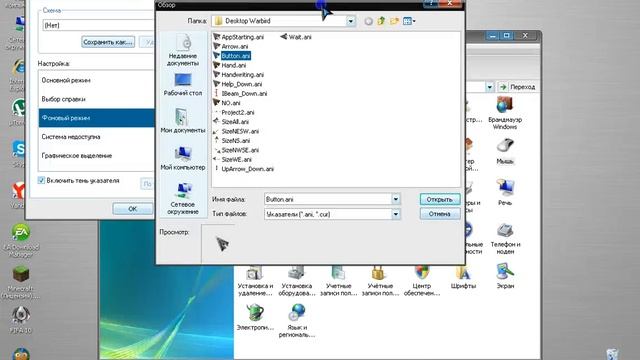Select SizeAll.ani file
This screenshot has width=640, height=360.
click(x=231, y=122)
